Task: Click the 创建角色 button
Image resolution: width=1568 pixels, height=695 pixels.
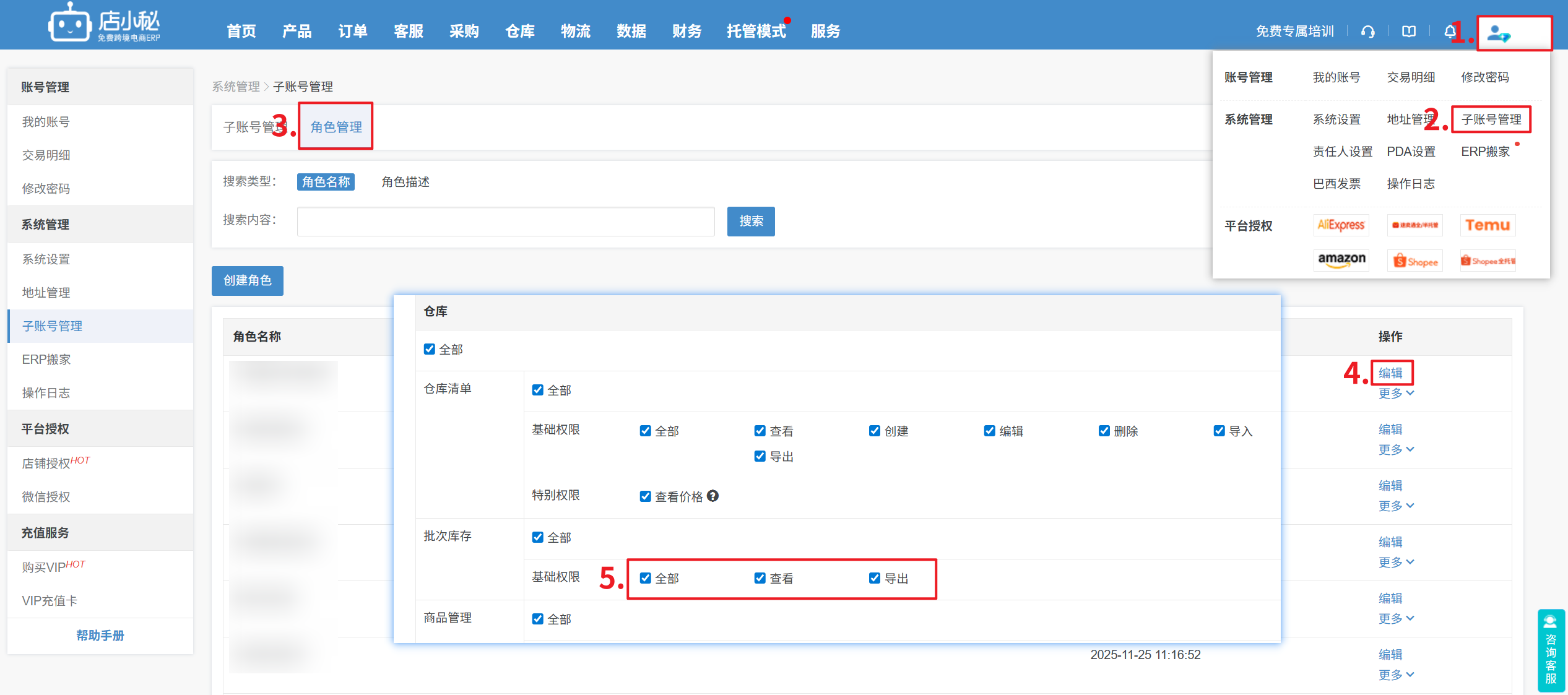Action: point(247,281)
